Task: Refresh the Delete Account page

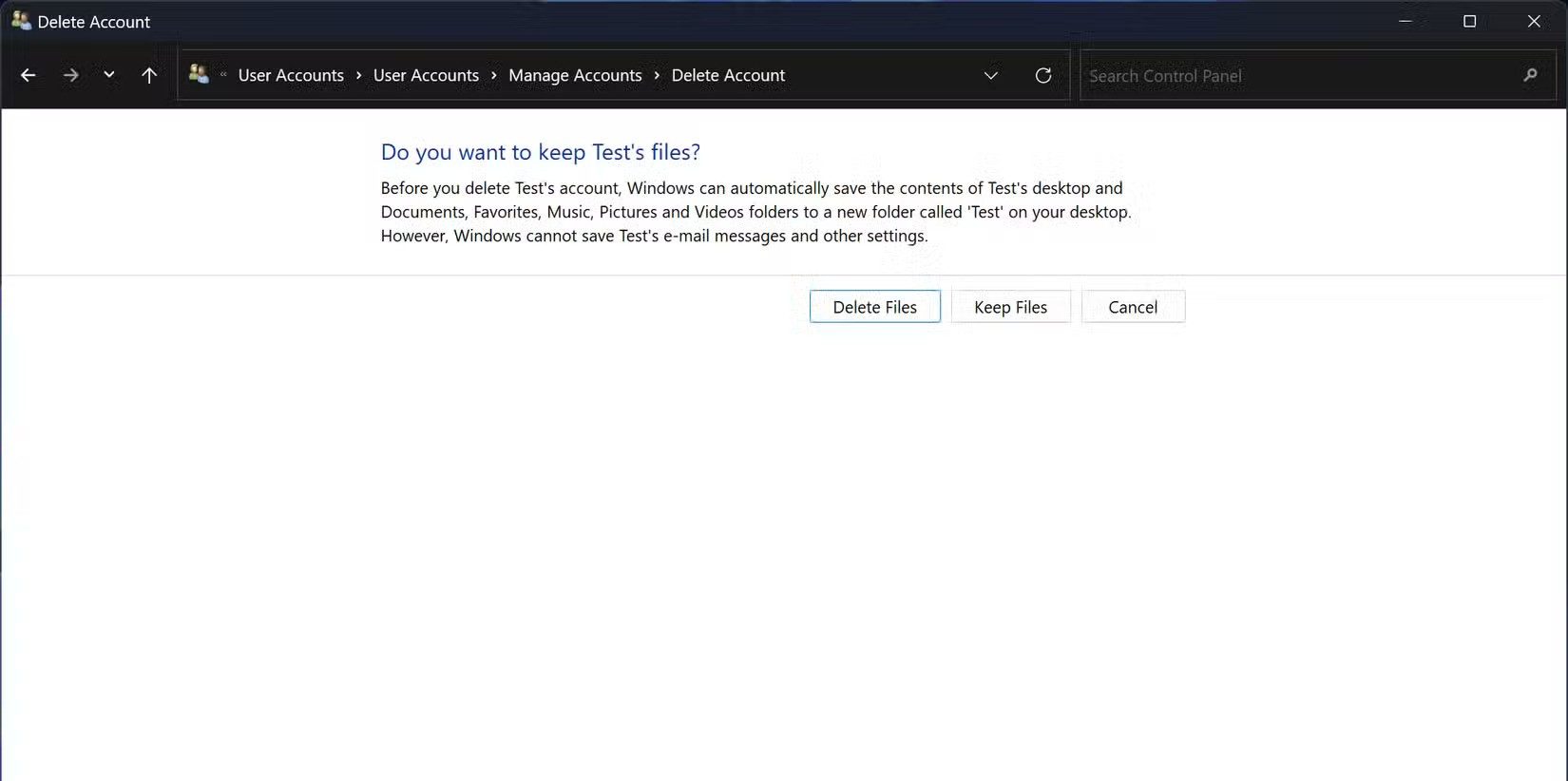Action: [1042, 75]
